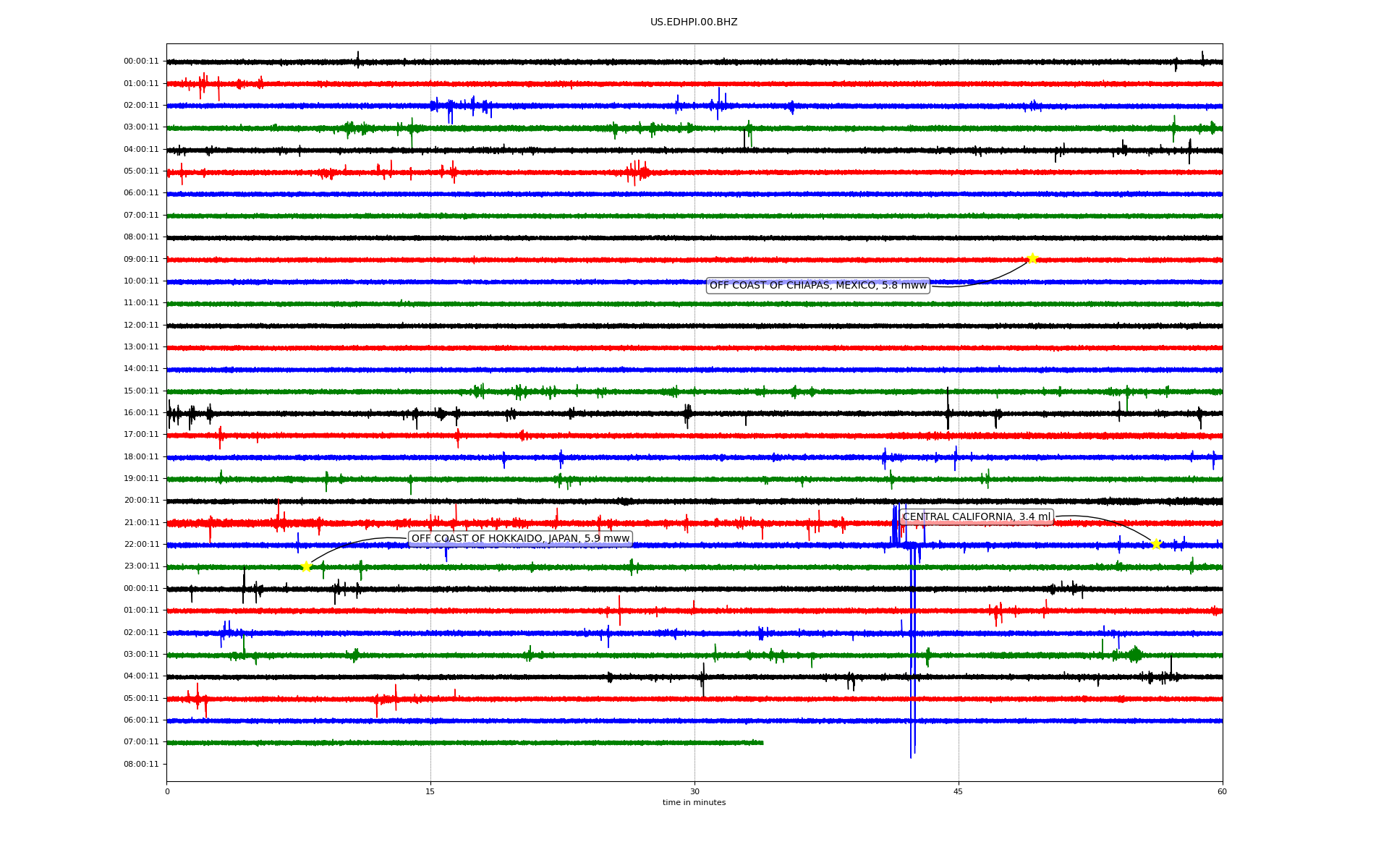Click the y-axis label 13:00:11
Screen dimensions: 1389x868
[141, 347]
